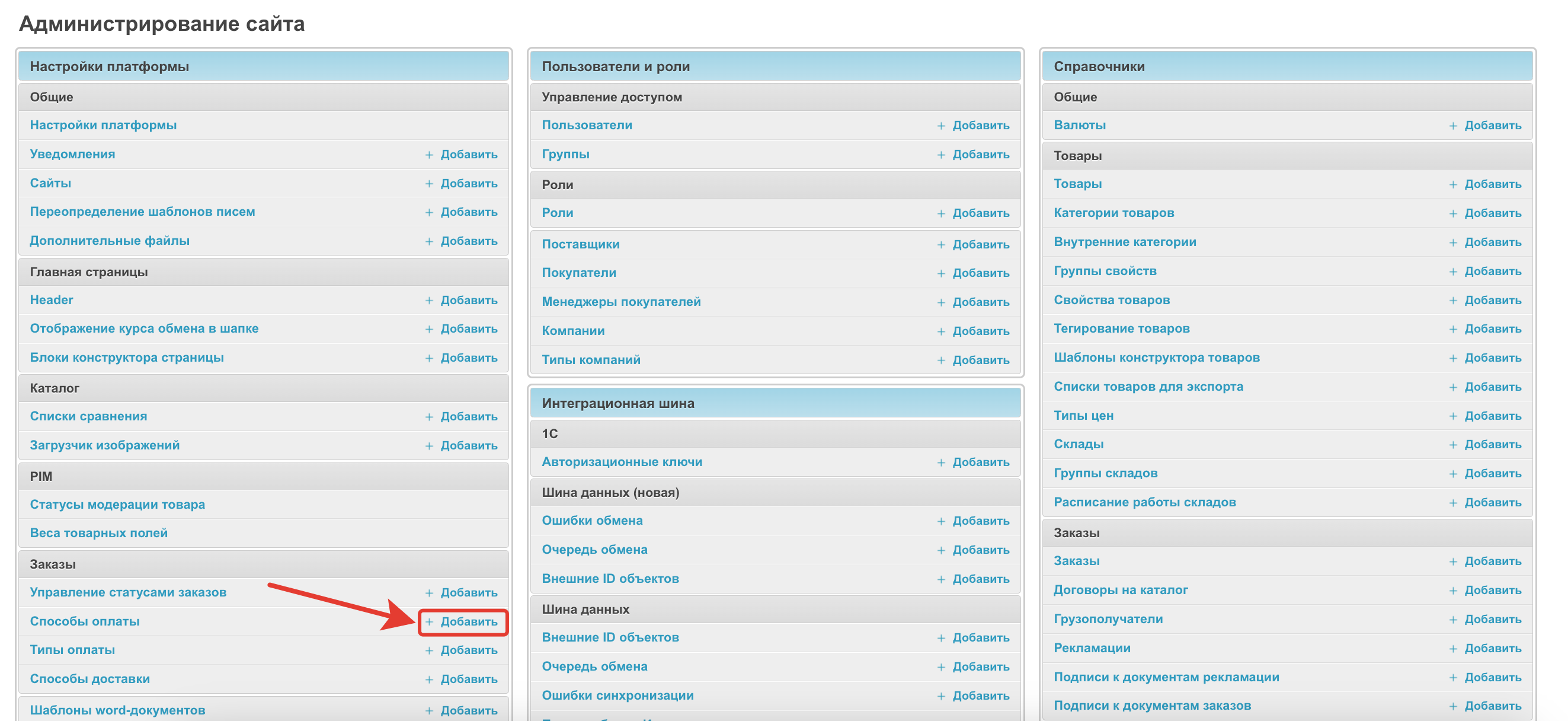The width and height of the screenshot is (1568, 721).
Task: Click the plus icon in Авторизационные ключи row
Action: click(x=941, y=462)
